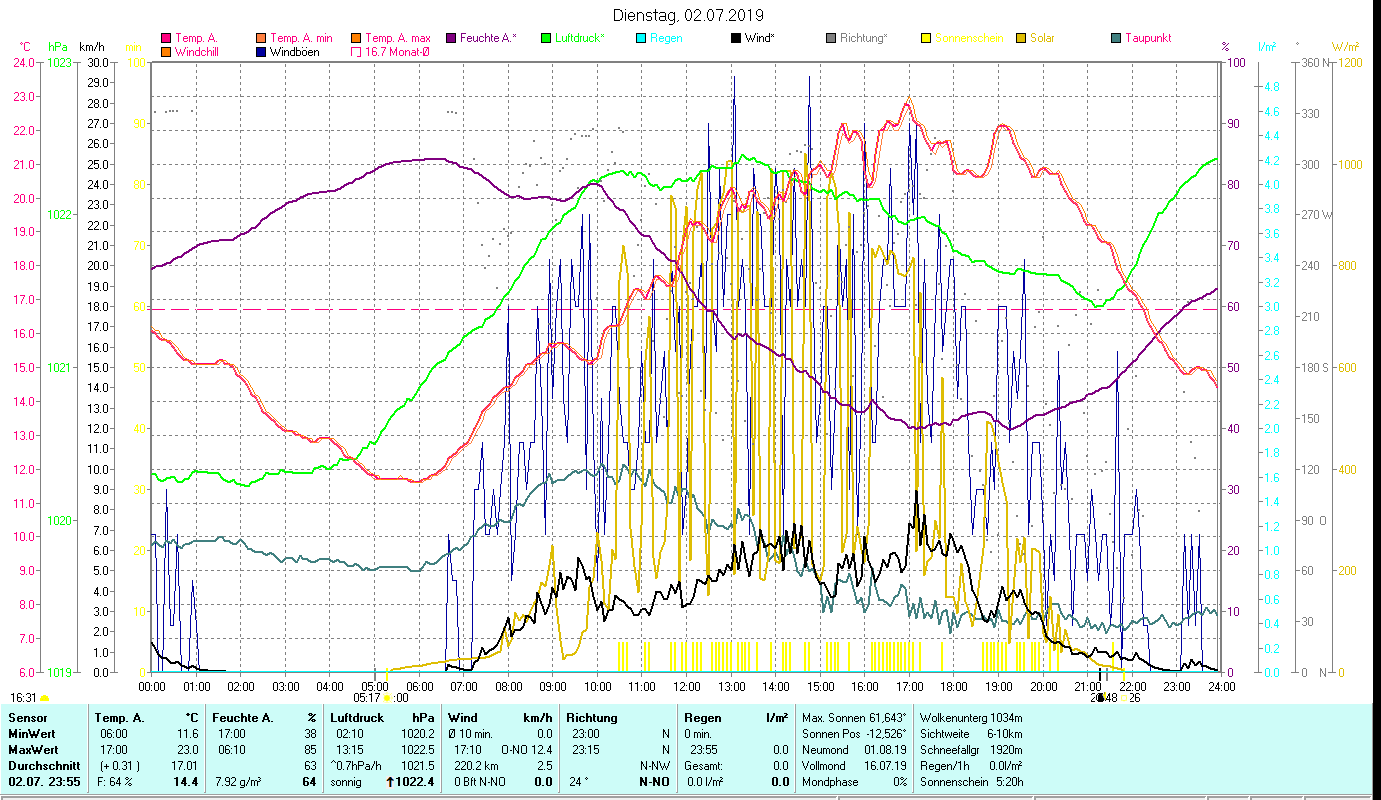
Task: Click the Temp. A. max legend swatch
Action: point(355,39)
